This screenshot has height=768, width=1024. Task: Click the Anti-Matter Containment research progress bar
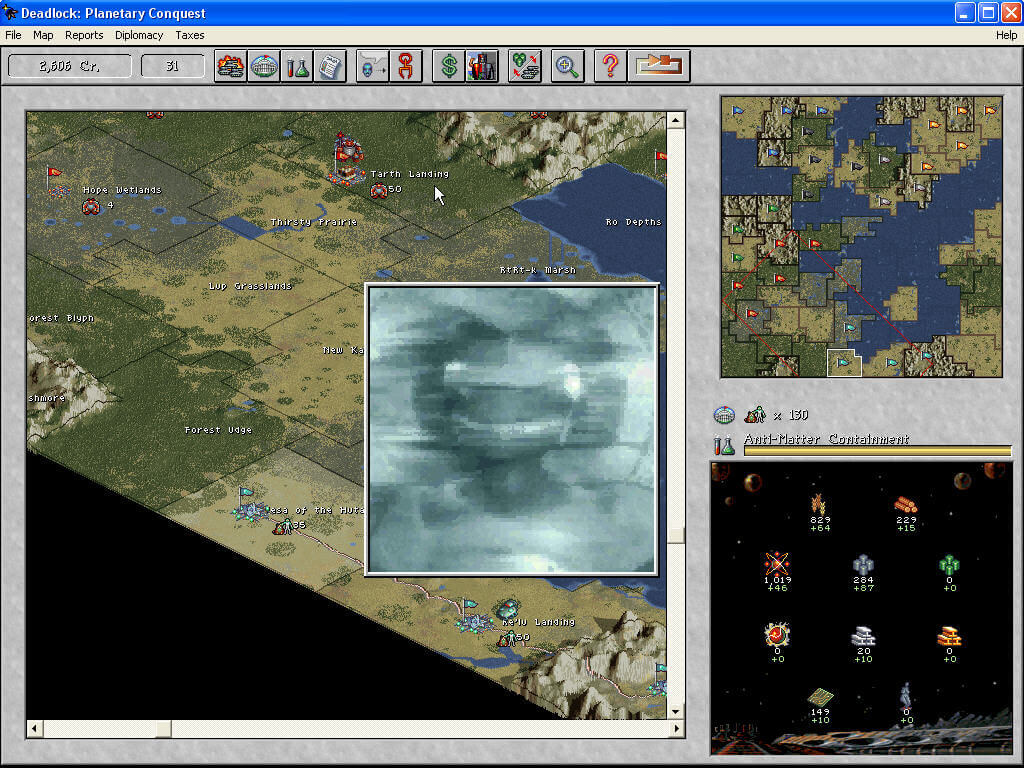pos(878,451)
